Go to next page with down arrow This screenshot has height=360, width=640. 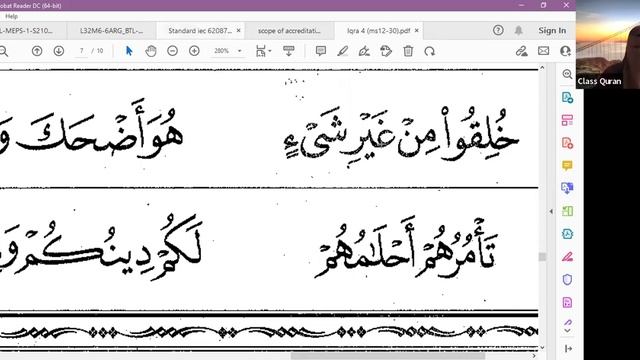point(59,51)
